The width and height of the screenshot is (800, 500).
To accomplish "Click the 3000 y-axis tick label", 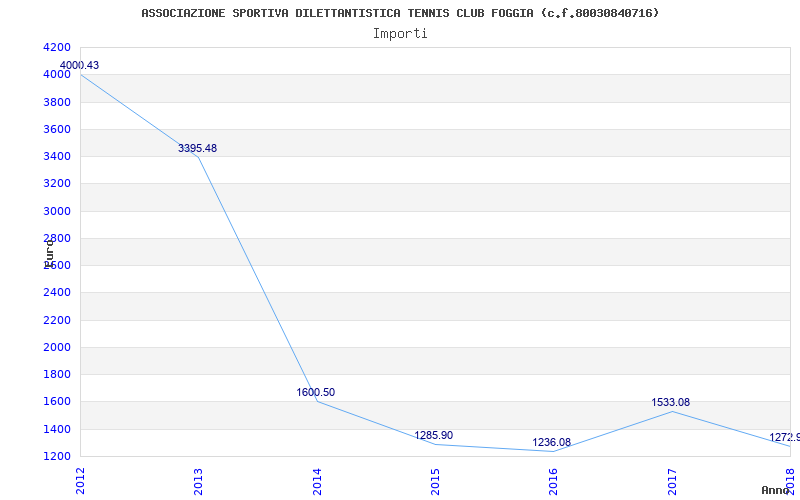I will (57, 211).
